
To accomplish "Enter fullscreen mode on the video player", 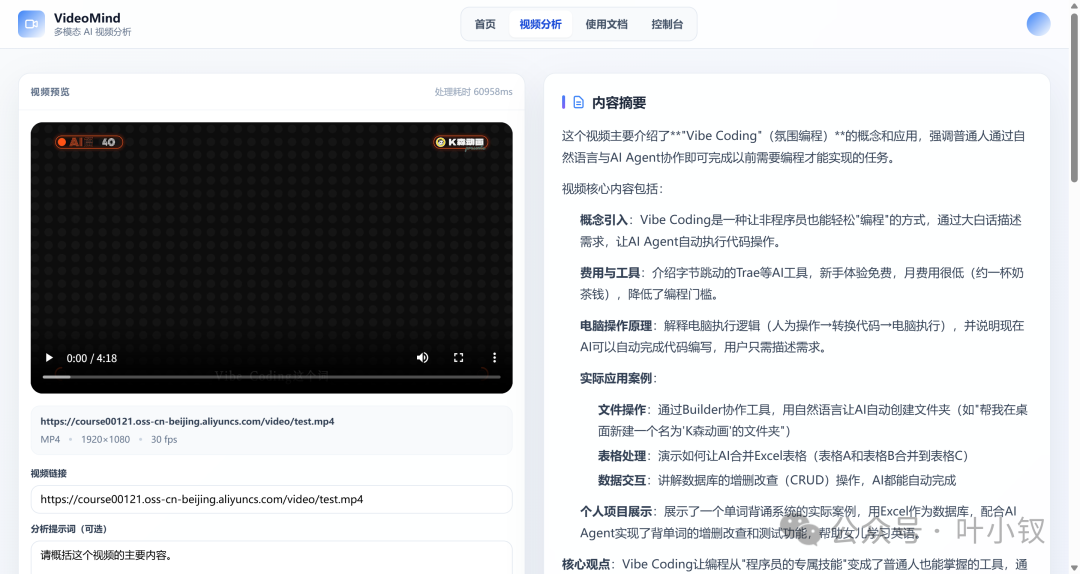I will (x=458, y=358).
